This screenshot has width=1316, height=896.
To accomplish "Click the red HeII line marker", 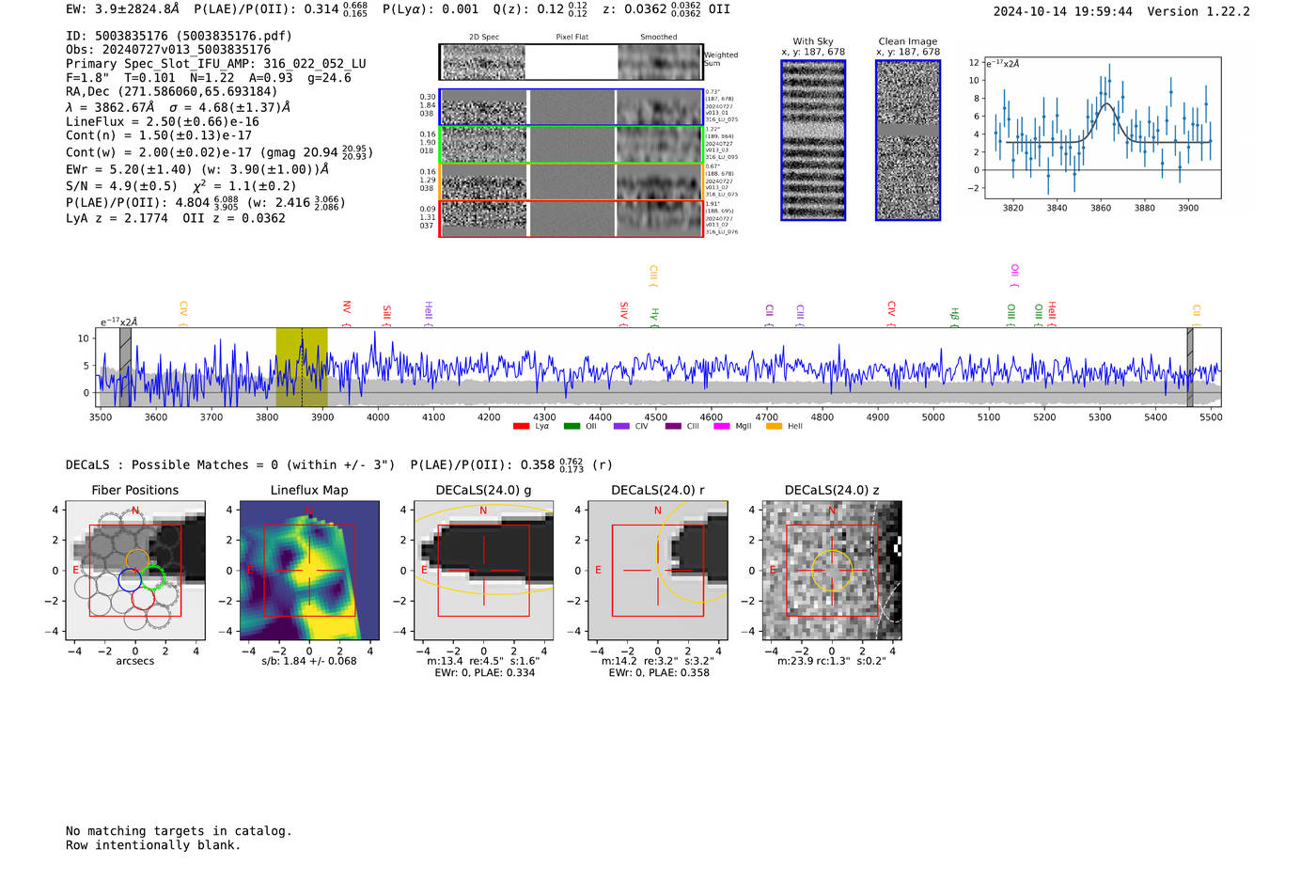I will tap(1052, 314).
